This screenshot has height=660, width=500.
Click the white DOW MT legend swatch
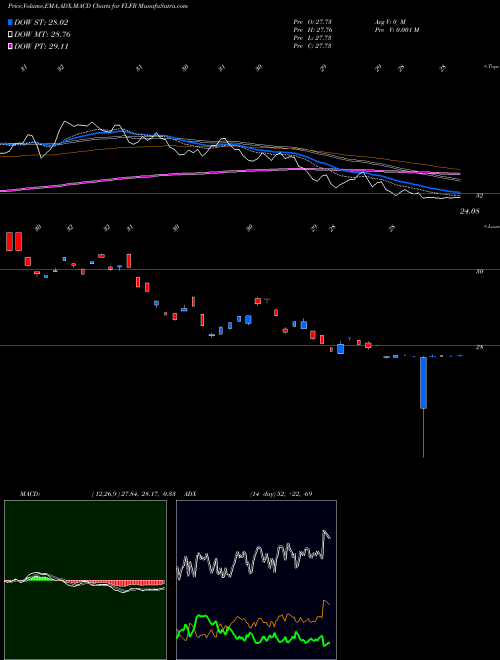click(x=10, y=35)
